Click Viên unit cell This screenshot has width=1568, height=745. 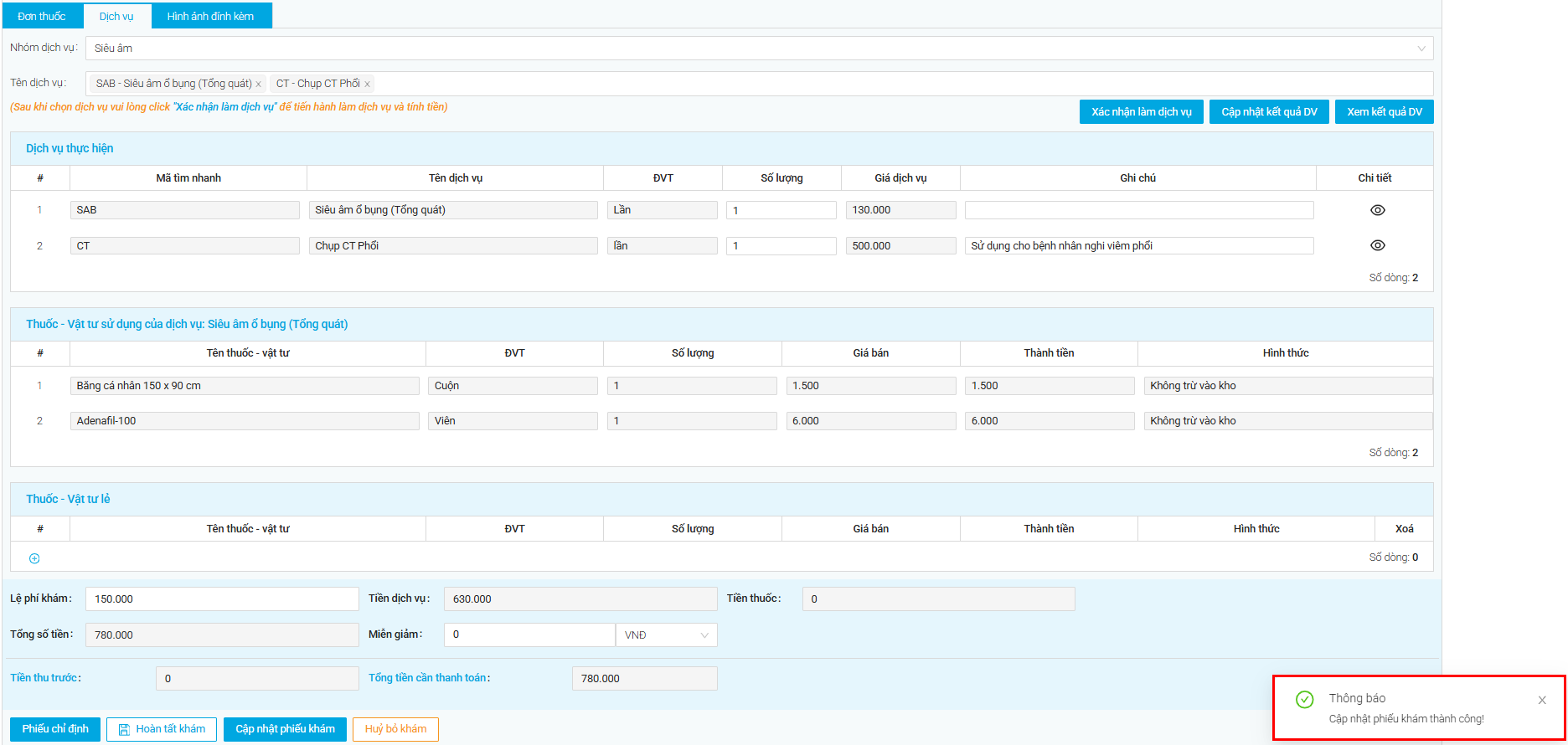coord(513,421)
